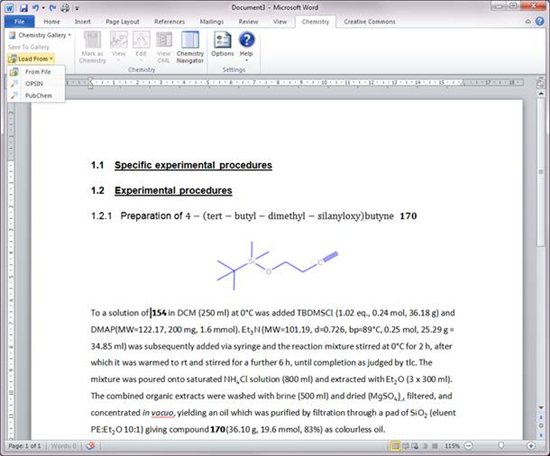Choose PubChem in Load From menu
This screenshot has width=550, height=456.
pyautogui.click(x=36, y=95)
